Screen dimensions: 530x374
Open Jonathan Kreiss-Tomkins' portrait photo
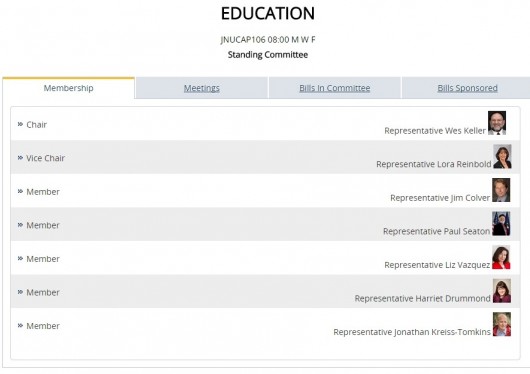point(502,324)
